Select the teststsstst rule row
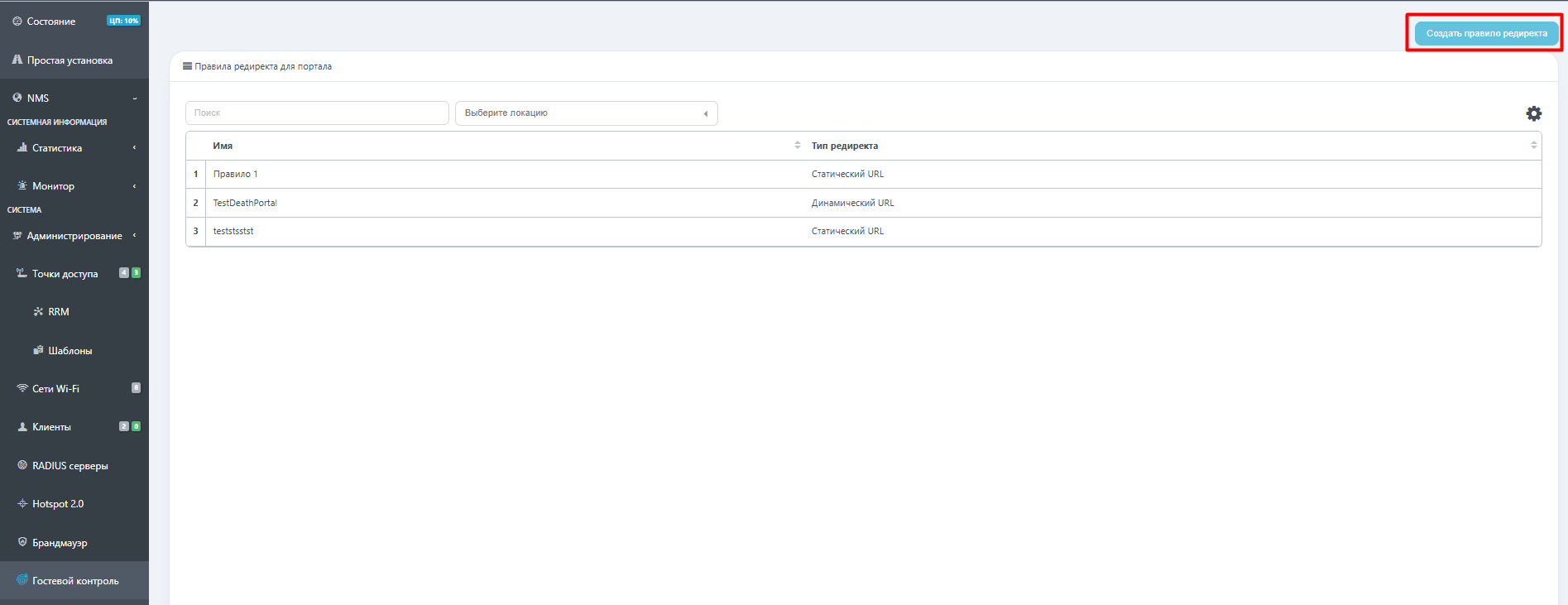 tap(864, 231)
